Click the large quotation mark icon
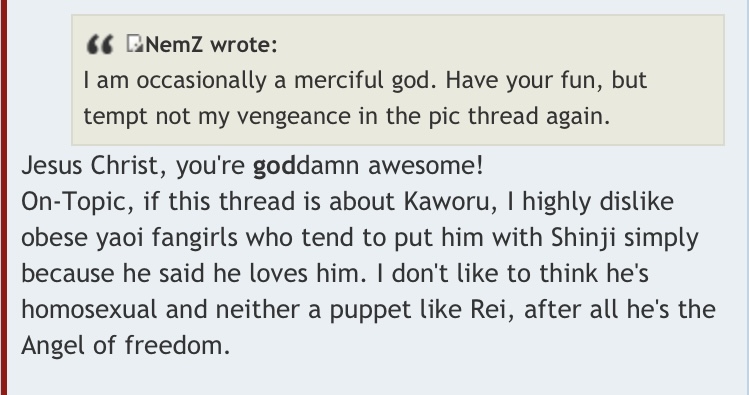This screenshot has width=749, height=395. pyautogui.click(x=100, y=44)
